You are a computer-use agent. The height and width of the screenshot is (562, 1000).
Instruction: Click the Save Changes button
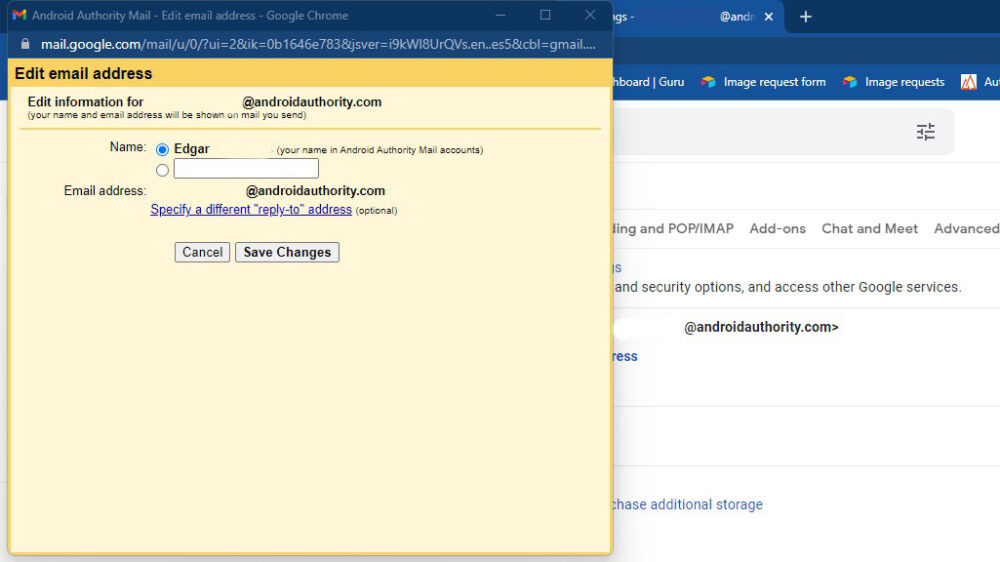pos(287,252)
